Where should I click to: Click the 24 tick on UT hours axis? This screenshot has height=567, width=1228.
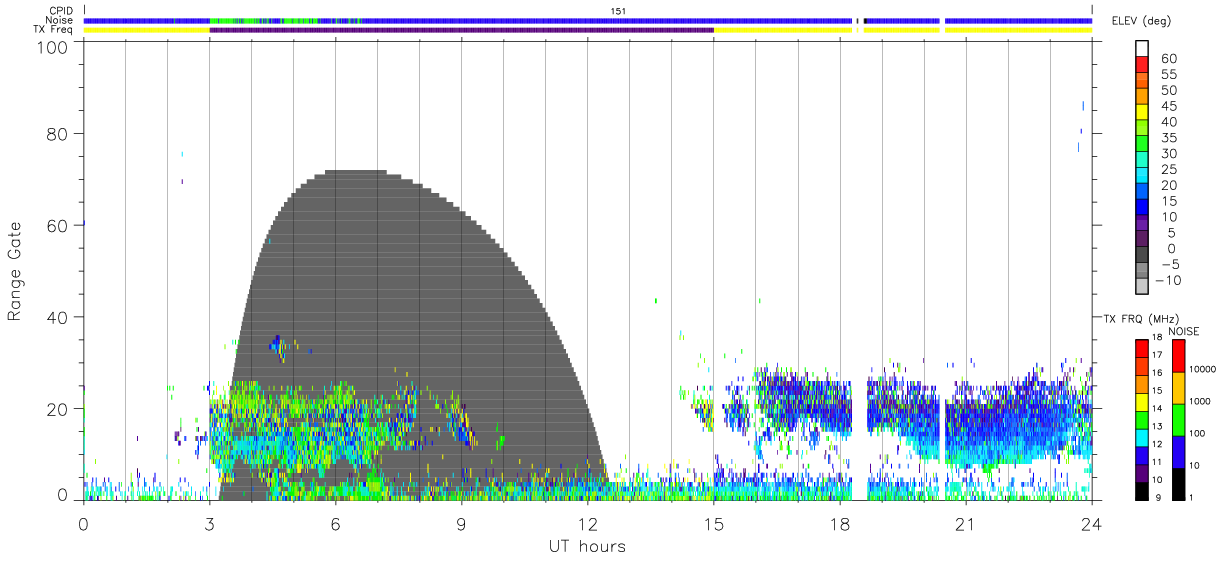click(x=1091, y=523)
